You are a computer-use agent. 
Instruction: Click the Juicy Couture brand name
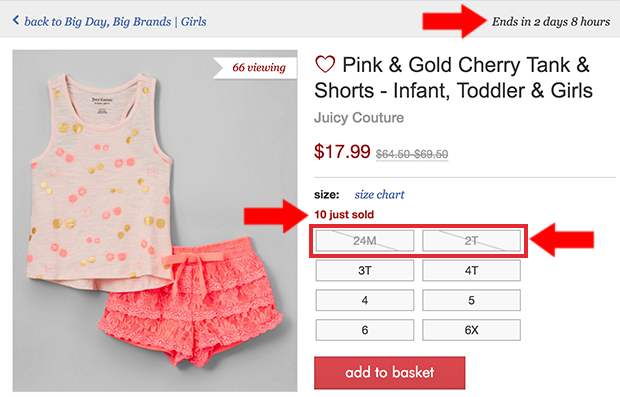point(359,117)
